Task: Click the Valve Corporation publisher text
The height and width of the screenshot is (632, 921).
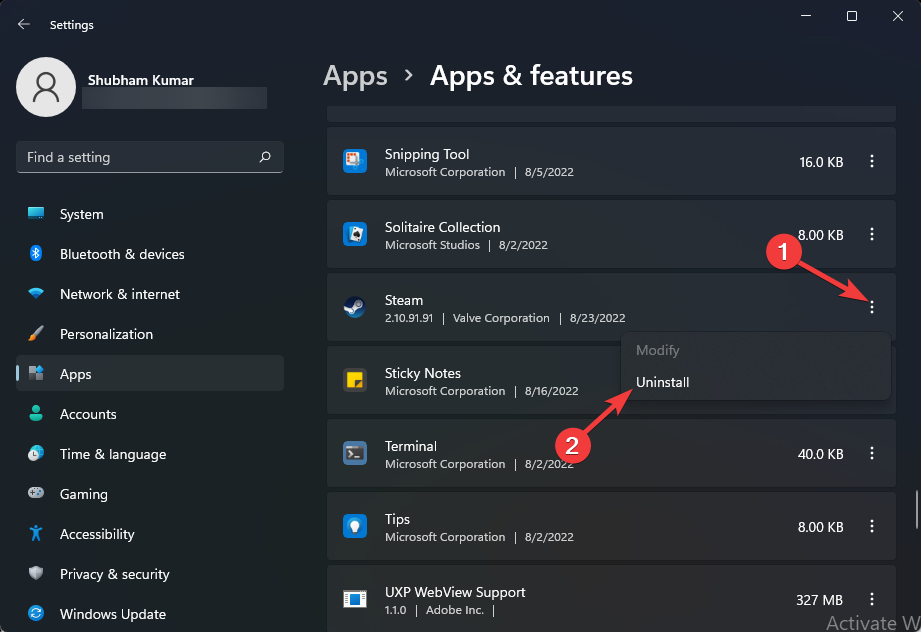Action: [x=501, y=318]
